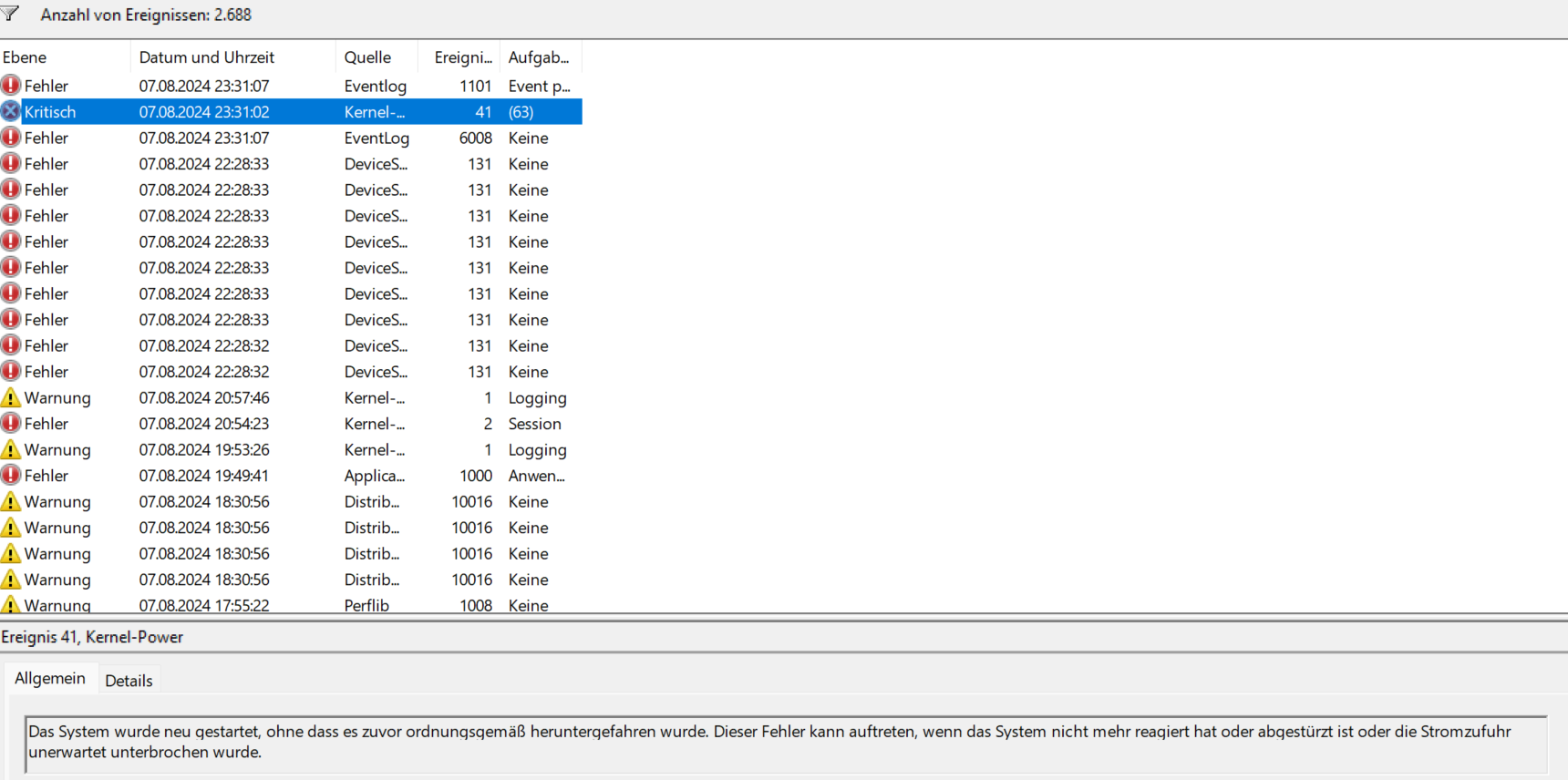This screenshot has width=1568, height=780.
Task: Click the Anzahl von Ereignissen: 2.688 label
Action: [146, 15]
